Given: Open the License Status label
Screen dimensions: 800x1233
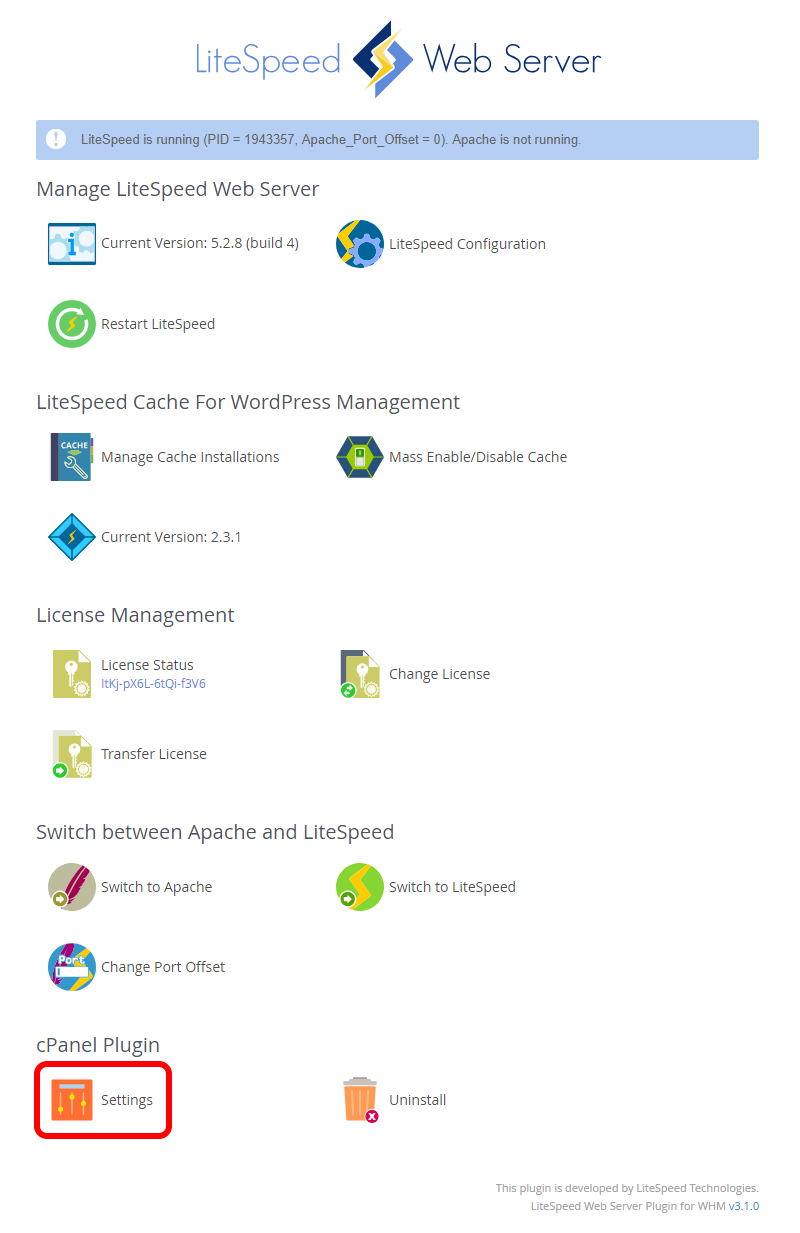Looking at the screenshot, I should (147, 665).
